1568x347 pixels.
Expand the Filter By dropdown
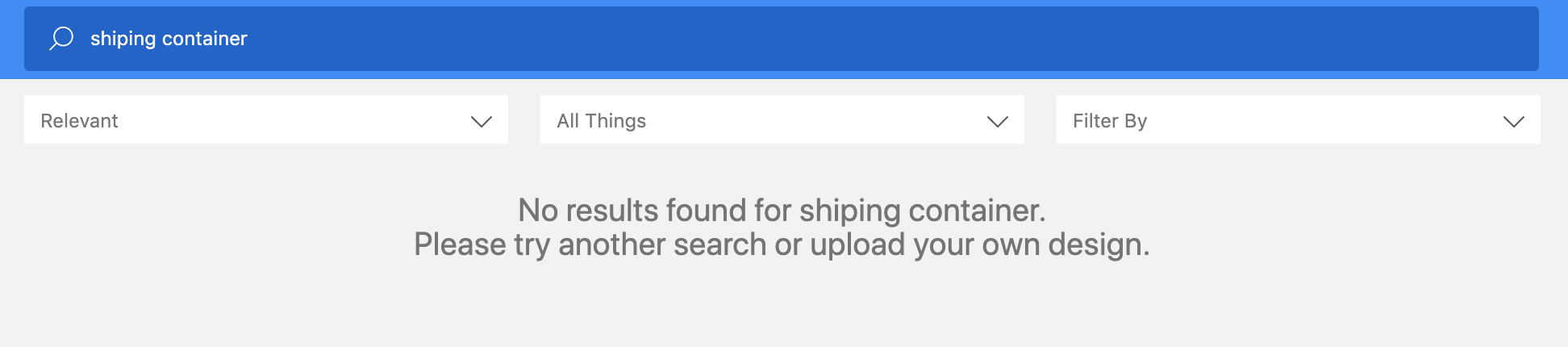(1299, 119)
